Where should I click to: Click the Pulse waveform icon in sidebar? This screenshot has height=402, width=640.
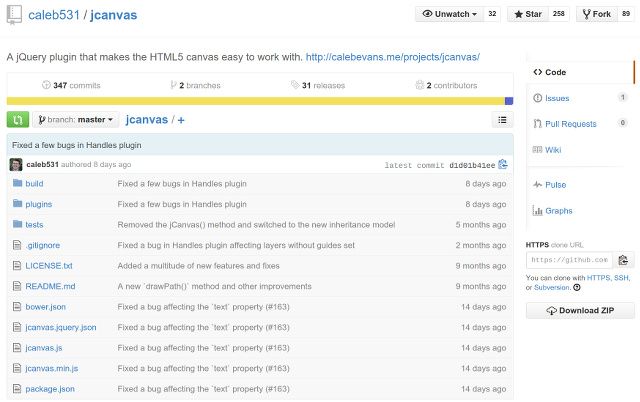(x=538, y=185)
